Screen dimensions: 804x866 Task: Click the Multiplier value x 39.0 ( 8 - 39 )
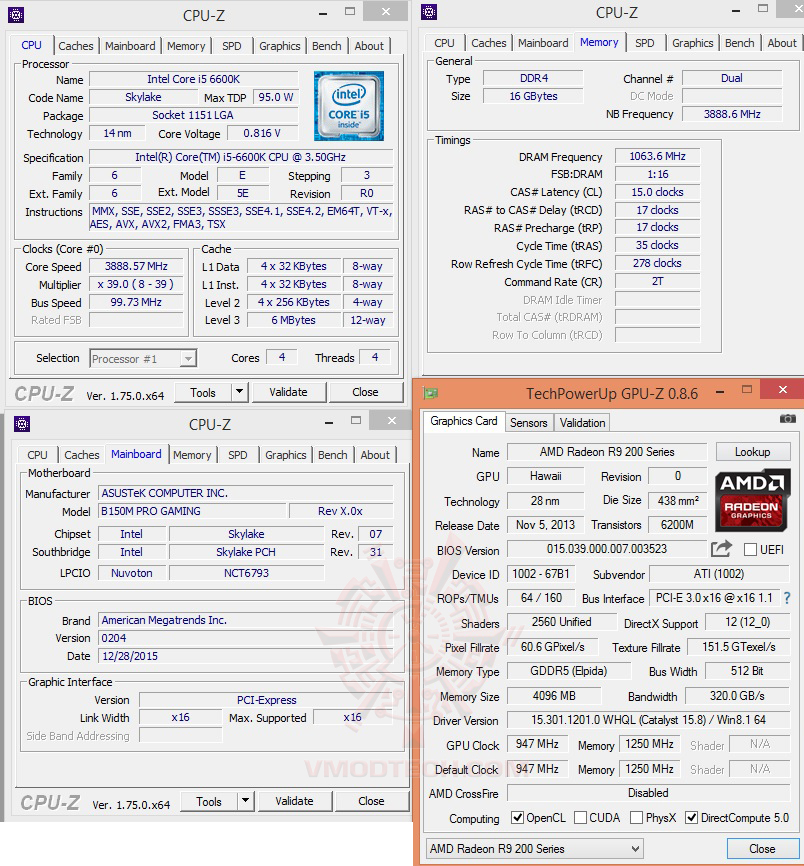click(x=136, y=284)
